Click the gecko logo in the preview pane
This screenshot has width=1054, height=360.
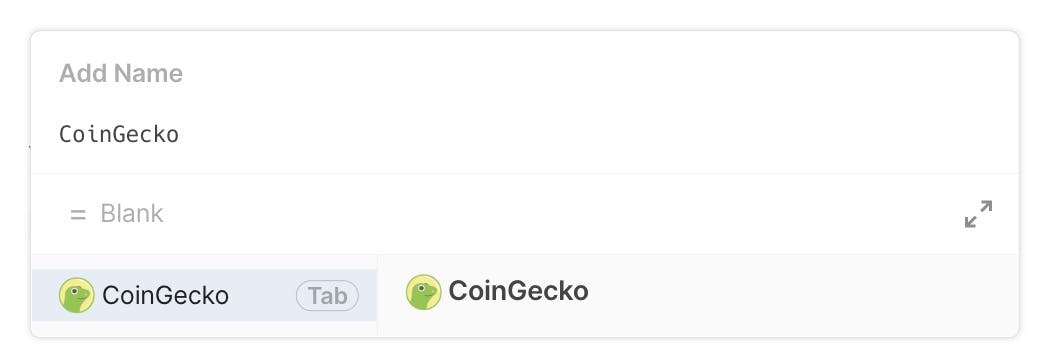click(423, 292)
